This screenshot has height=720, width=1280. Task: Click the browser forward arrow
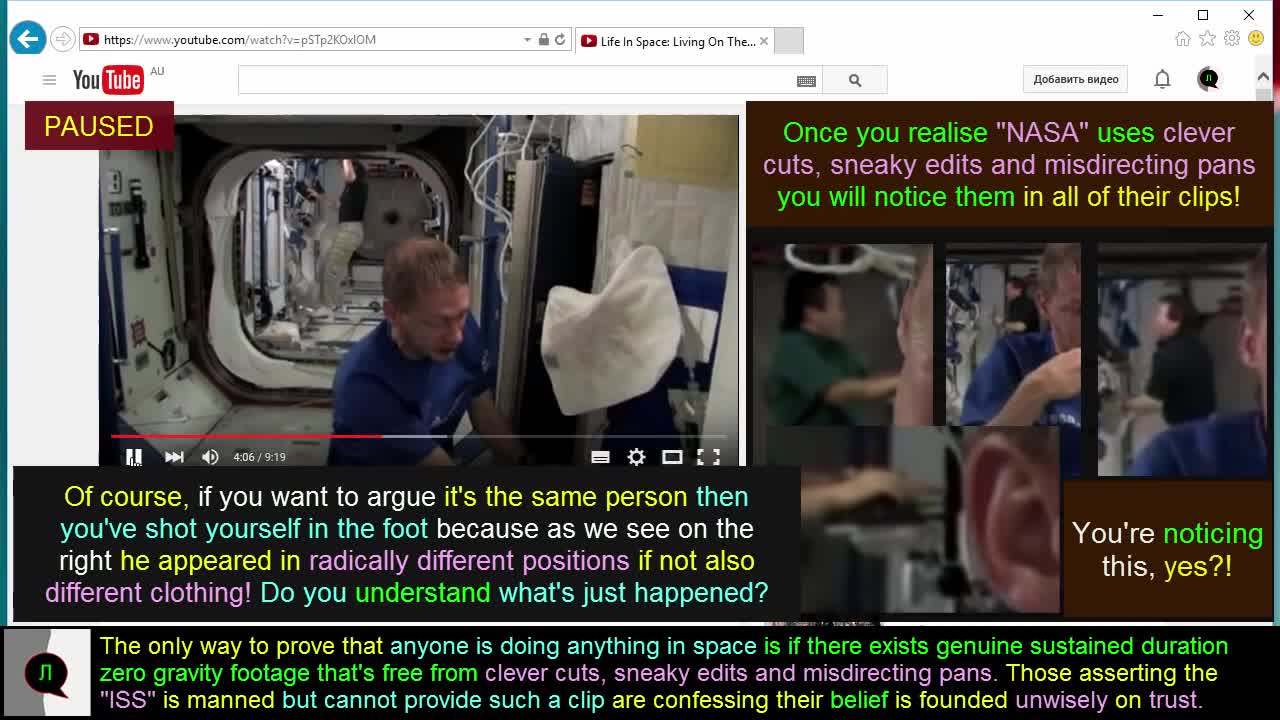tap(63, 39)
